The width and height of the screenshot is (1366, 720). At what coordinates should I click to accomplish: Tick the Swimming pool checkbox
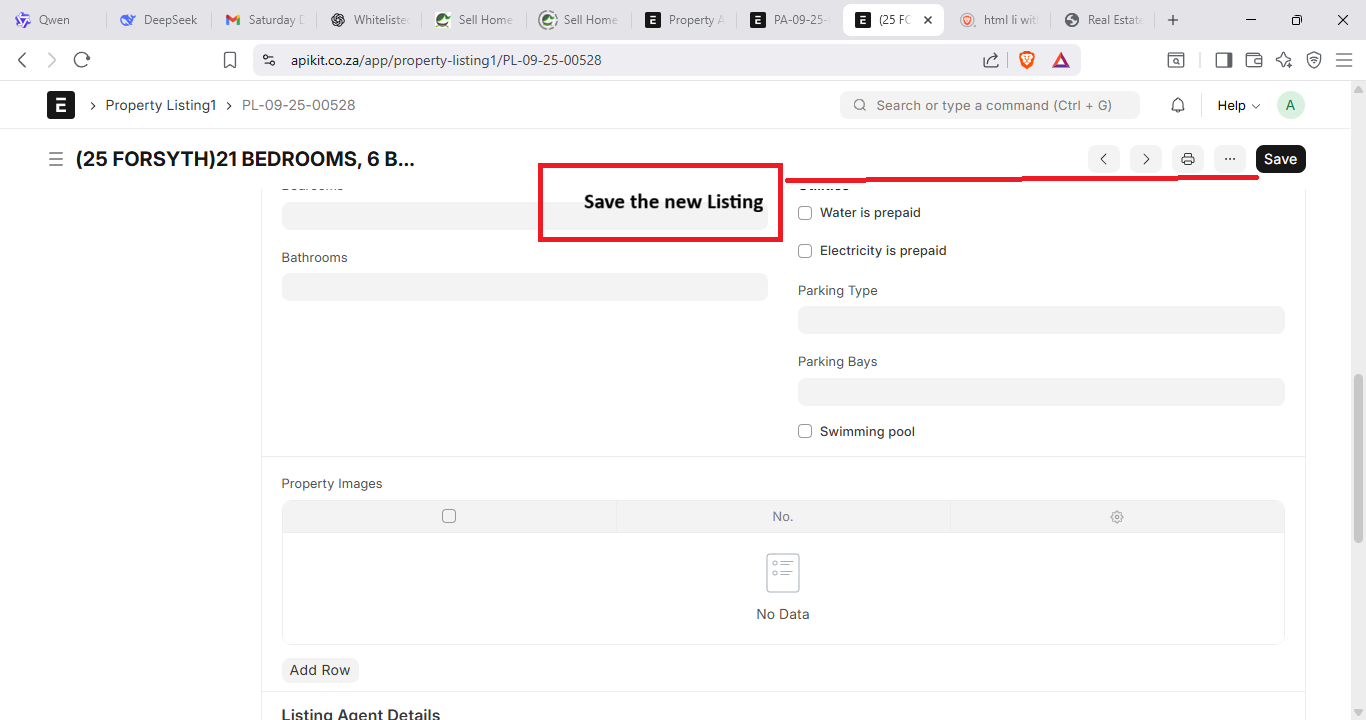805,432
